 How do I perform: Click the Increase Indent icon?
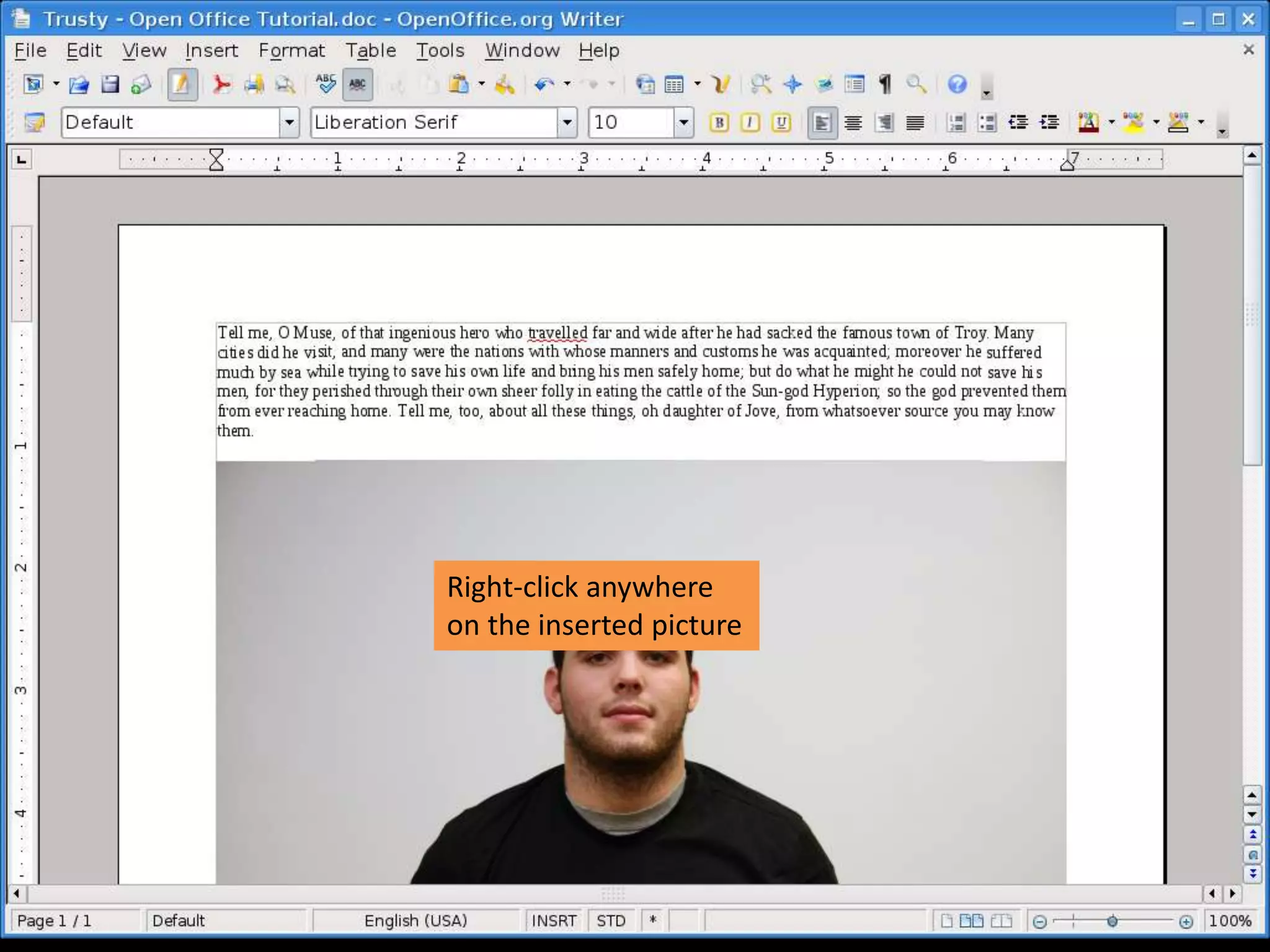click(1049, 123)
